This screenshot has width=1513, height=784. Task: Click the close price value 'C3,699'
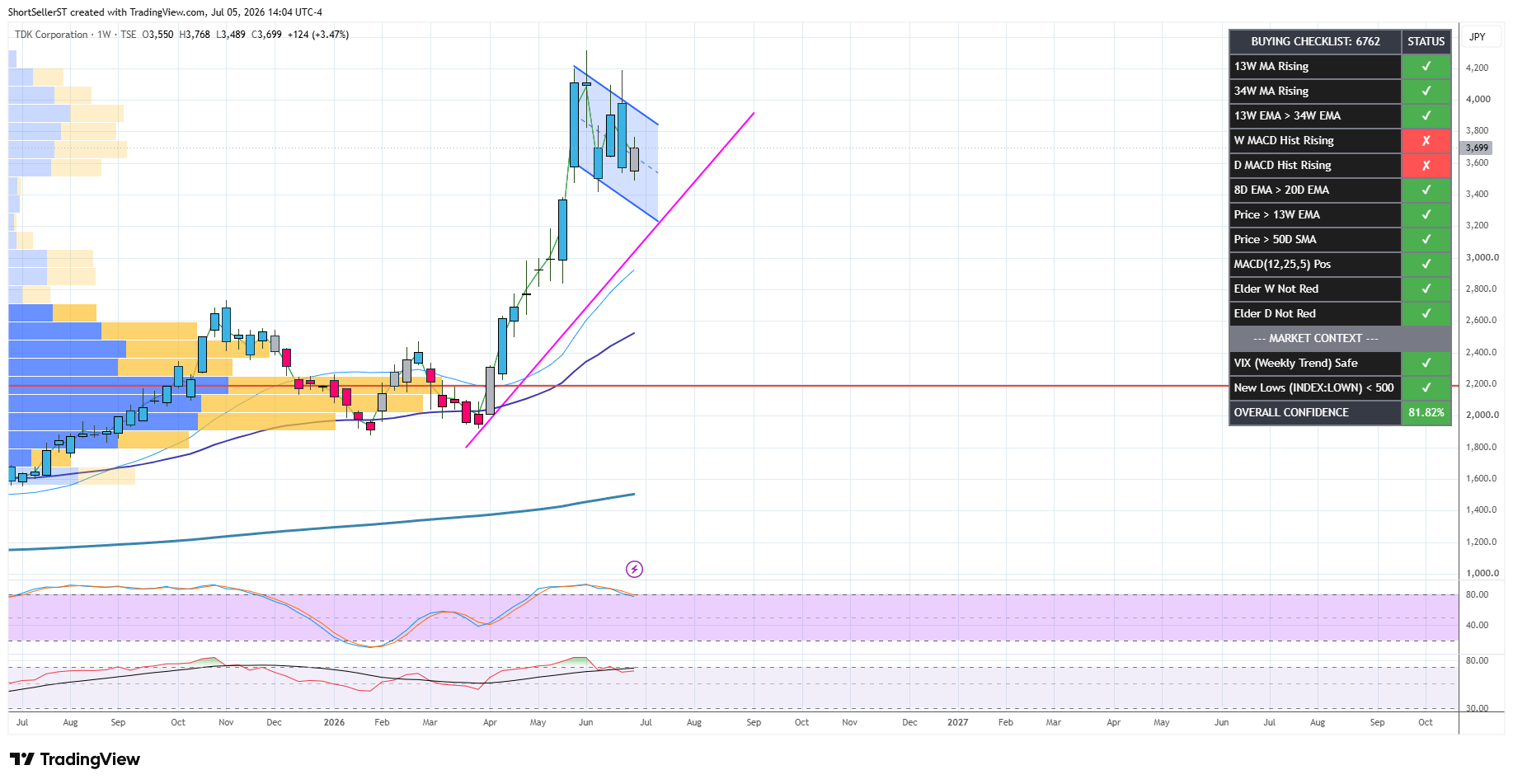click(266, 35)
